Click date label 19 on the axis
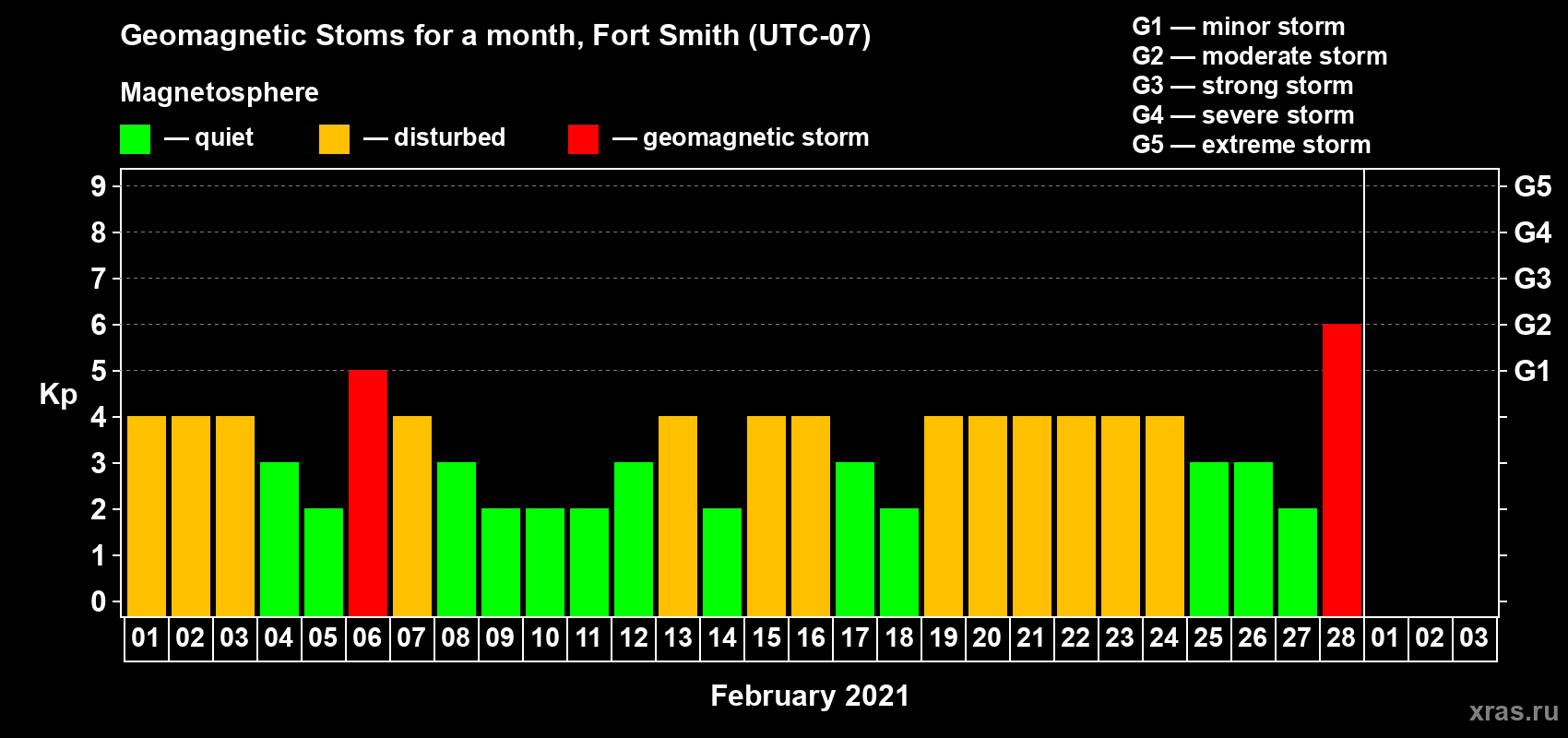Image resolution: width=1568 pixels, height=738 pixels. 943,638
